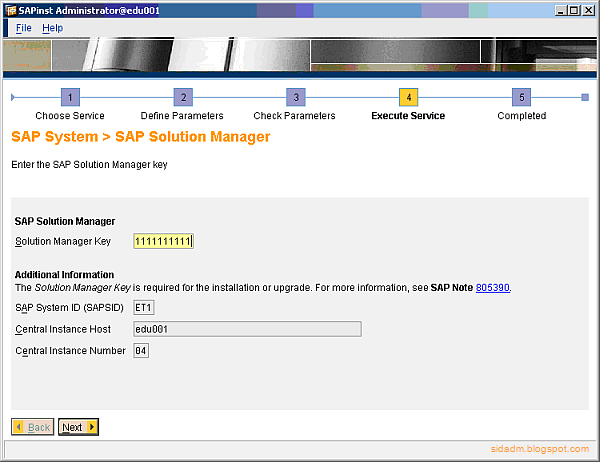Click the Next button
Image resolution: width=600 pixels, height=462 pixels.
(x=78, y=427)
